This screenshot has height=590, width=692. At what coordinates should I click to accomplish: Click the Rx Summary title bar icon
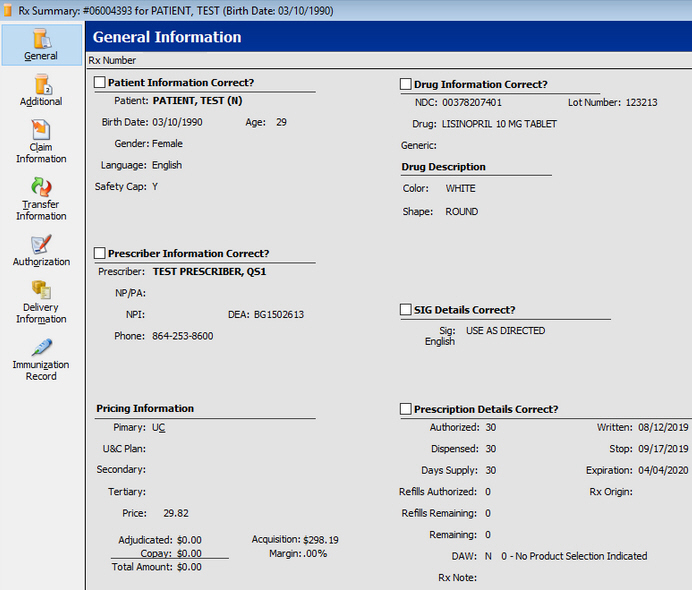tap(8, 10)
